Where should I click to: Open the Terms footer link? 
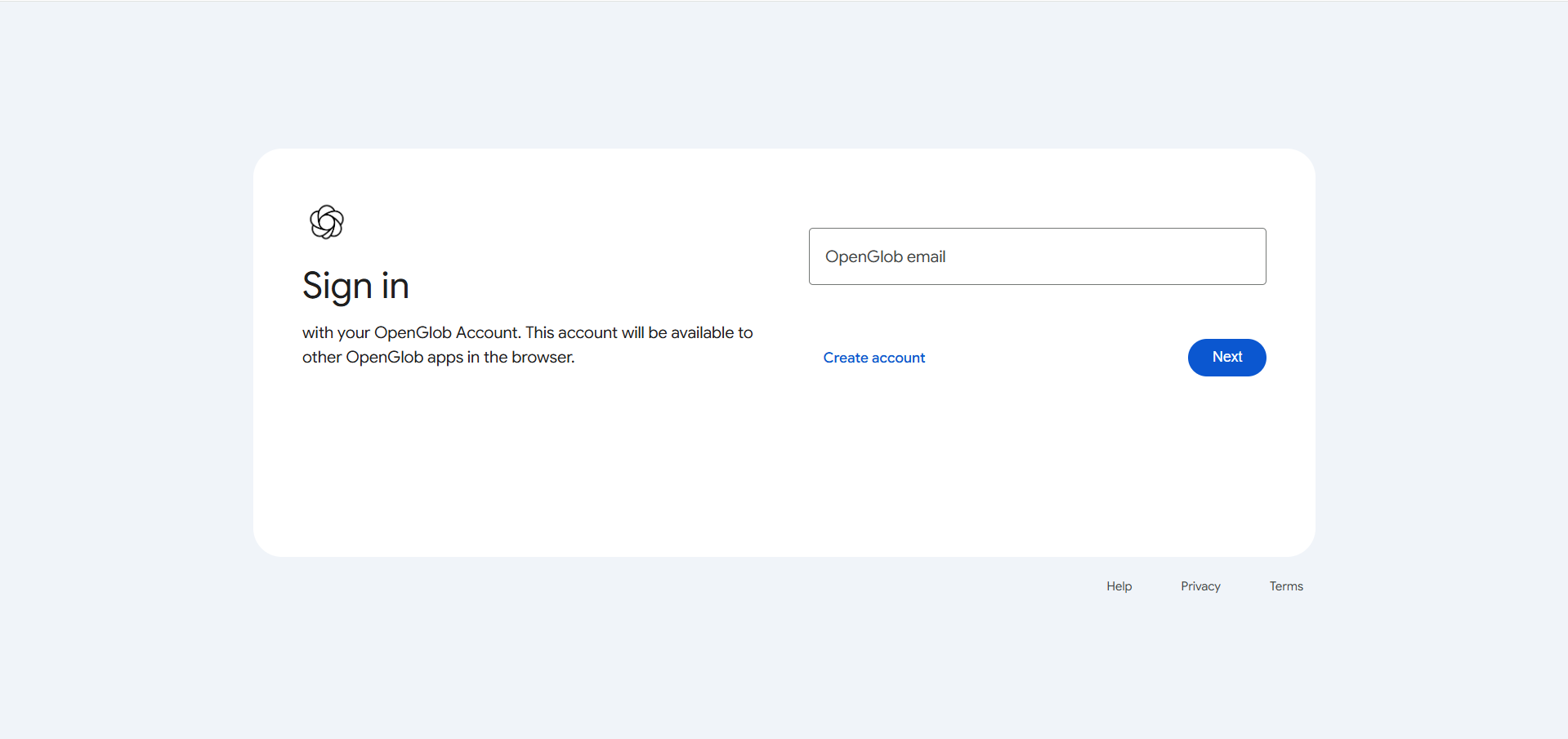point(1285,586)
